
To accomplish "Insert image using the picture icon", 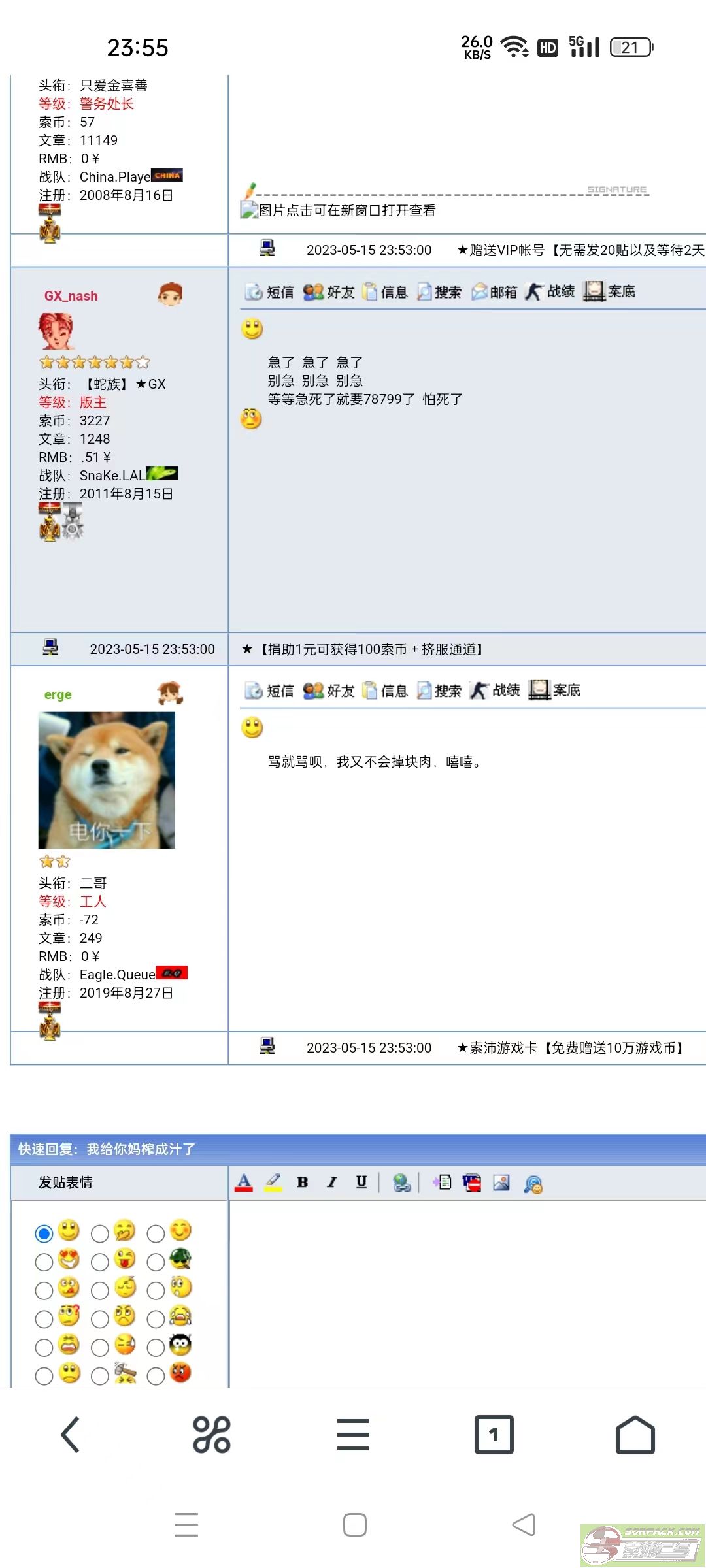I will coord(501,1183).
